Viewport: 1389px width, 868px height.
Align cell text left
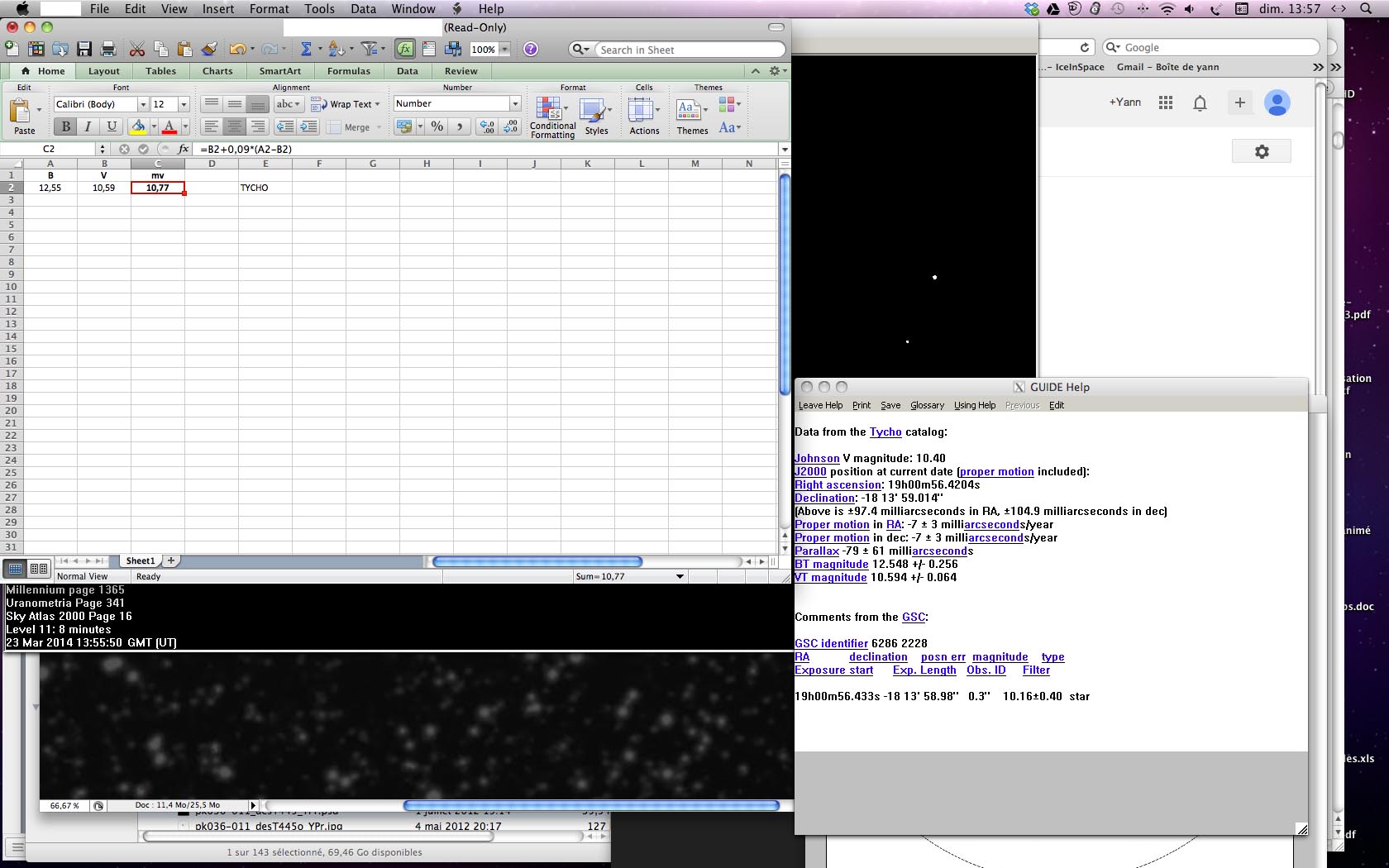[212, 126]
